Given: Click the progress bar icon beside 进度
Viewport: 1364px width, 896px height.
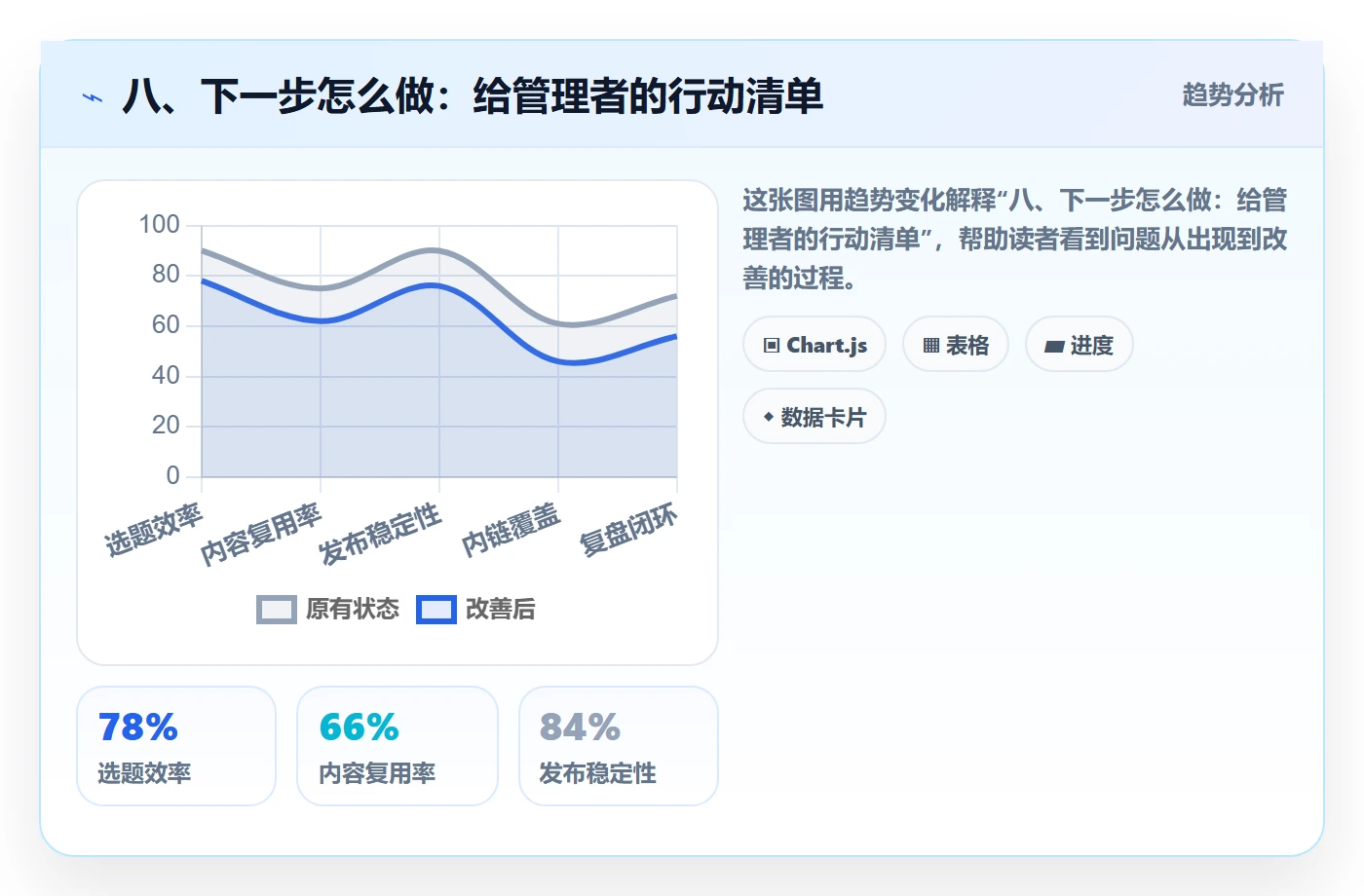Looking at the screenshot, I should pos(1054,346).
